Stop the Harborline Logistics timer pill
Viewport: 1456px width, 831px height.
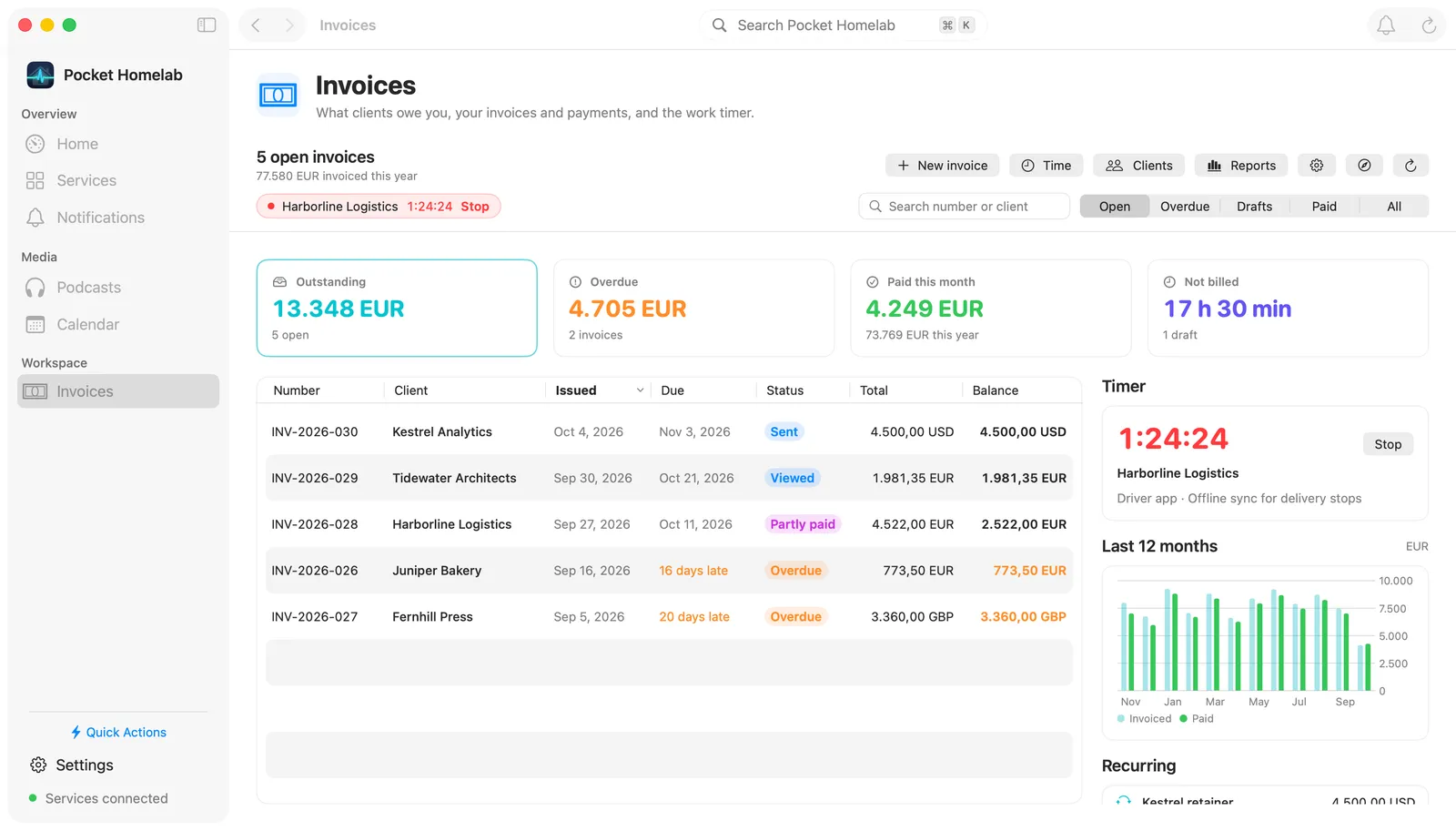475,207
